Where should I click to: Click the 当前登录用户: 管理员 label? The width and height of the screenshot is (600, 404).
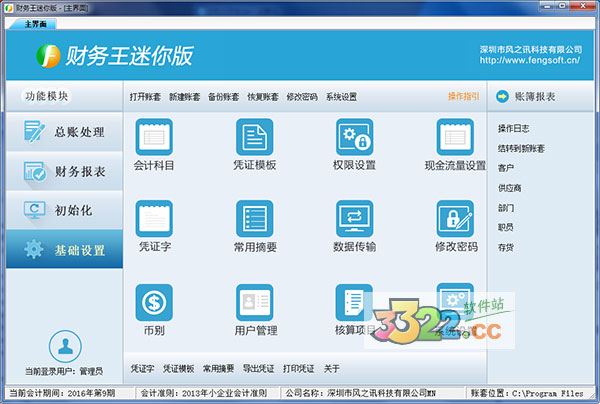pos(64,371)
